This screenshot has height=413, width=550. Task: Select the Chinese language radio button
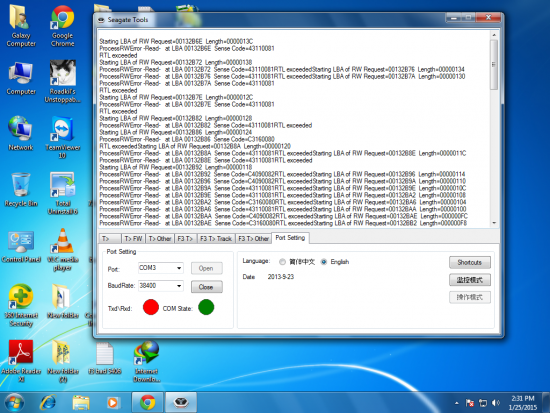click(x=282, y=262)
